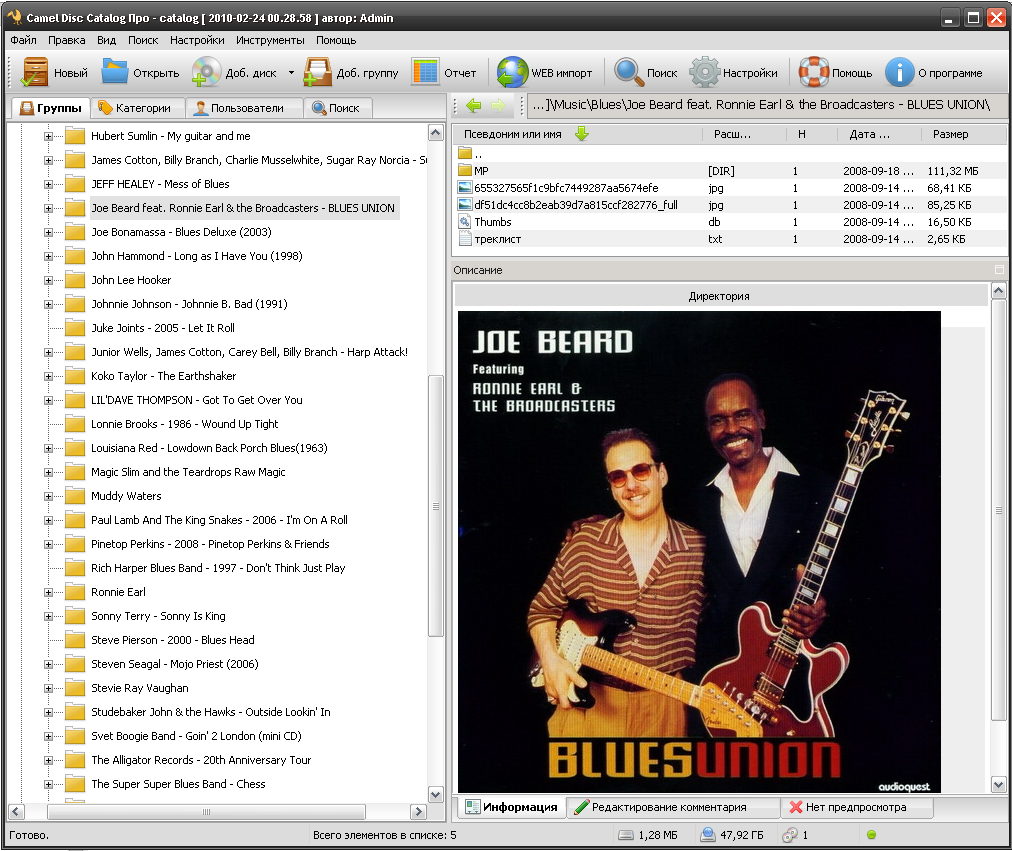Expand the Koko Taylor - The Earthshaker node
This screenshot has width=1012, height=851.
[x=48, y=376]
